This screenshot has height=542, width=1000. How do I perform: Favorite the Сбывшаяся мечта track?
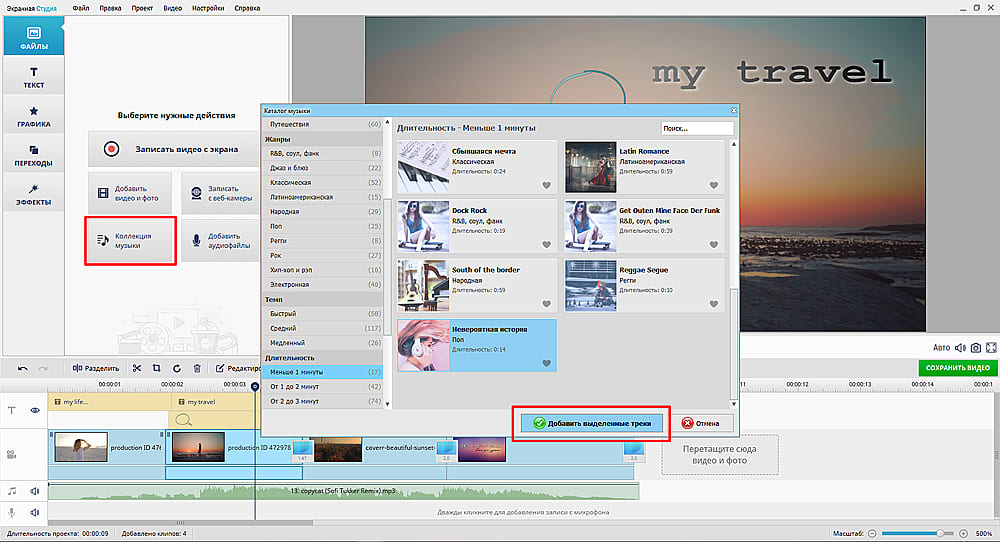pyautogui.click(x=547, y=186)
